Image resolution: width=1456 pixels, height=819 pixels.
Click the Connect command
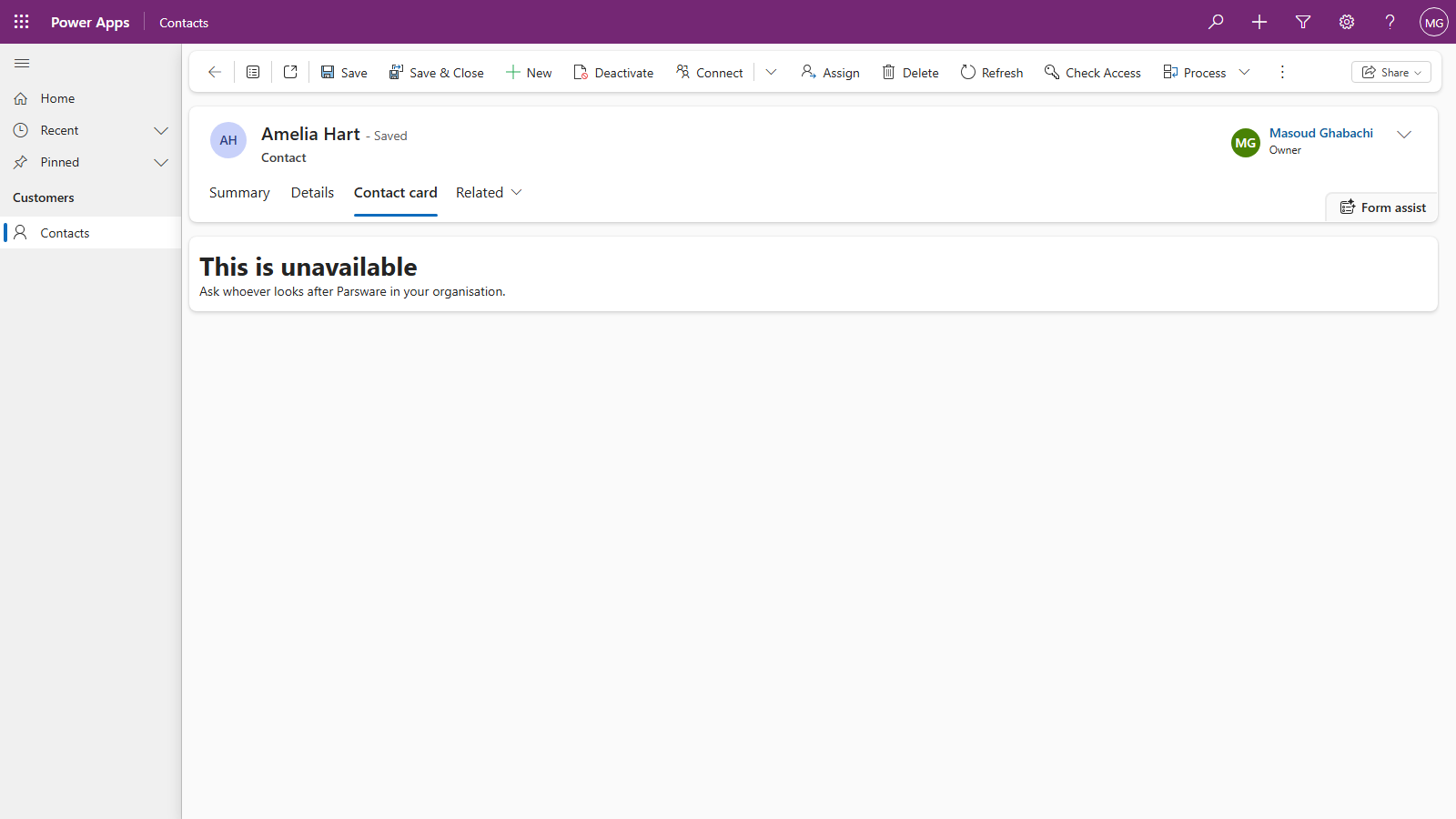pyautogui.click(x=710, y=73)
